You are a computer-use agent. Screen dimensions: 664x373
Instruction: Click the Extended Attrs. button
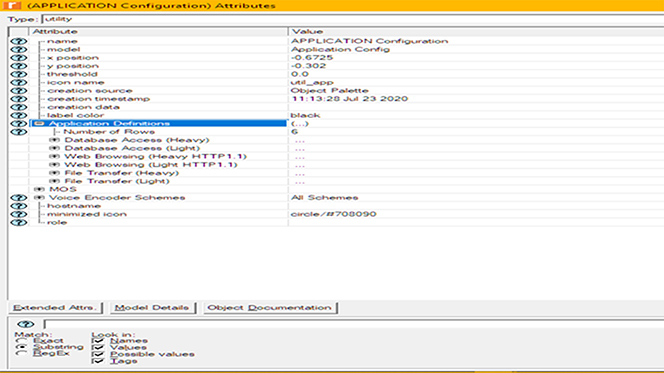click(55, 308)
